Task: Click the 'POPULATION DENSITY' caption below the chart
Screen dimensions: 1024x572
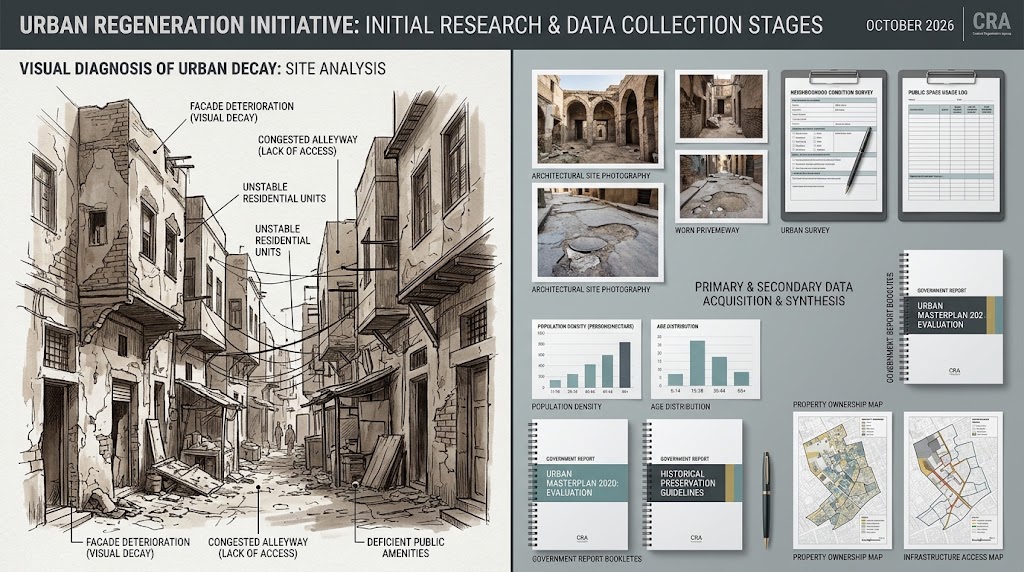Action: 566,407
